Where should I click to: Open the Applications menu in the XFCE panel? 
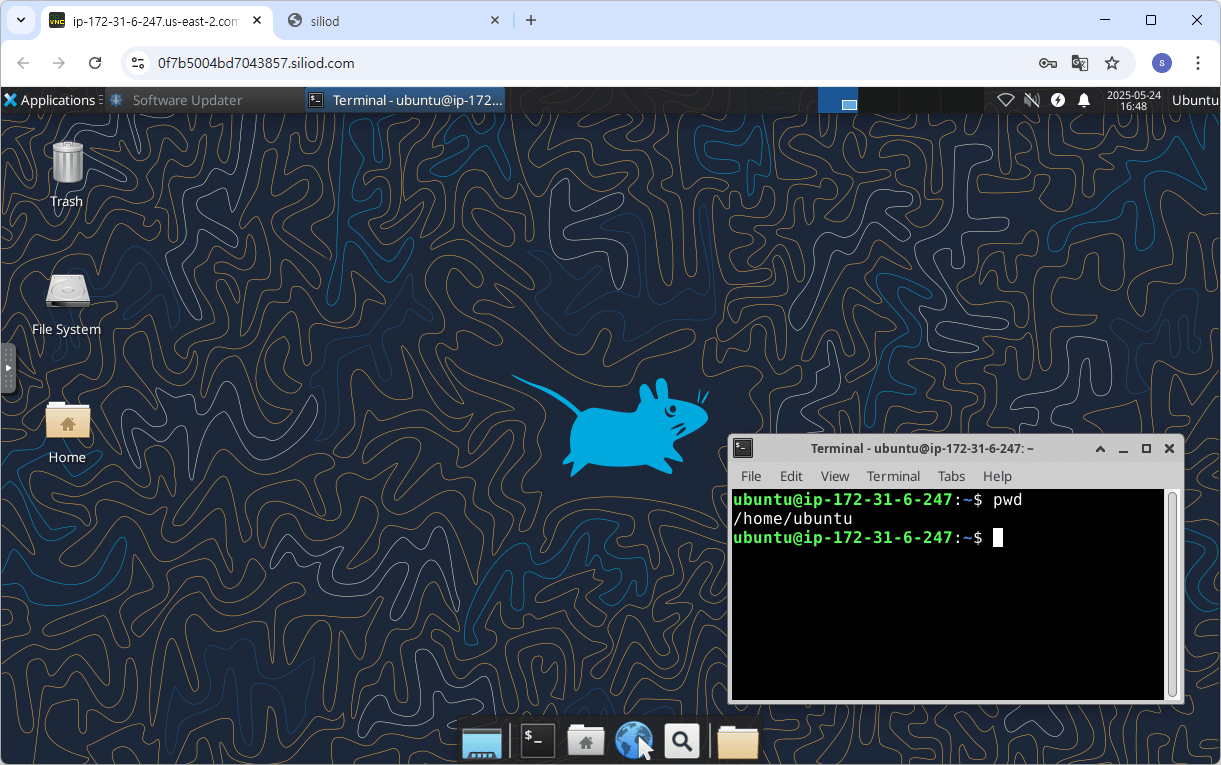pyautogui.click(x=50, y=100)
